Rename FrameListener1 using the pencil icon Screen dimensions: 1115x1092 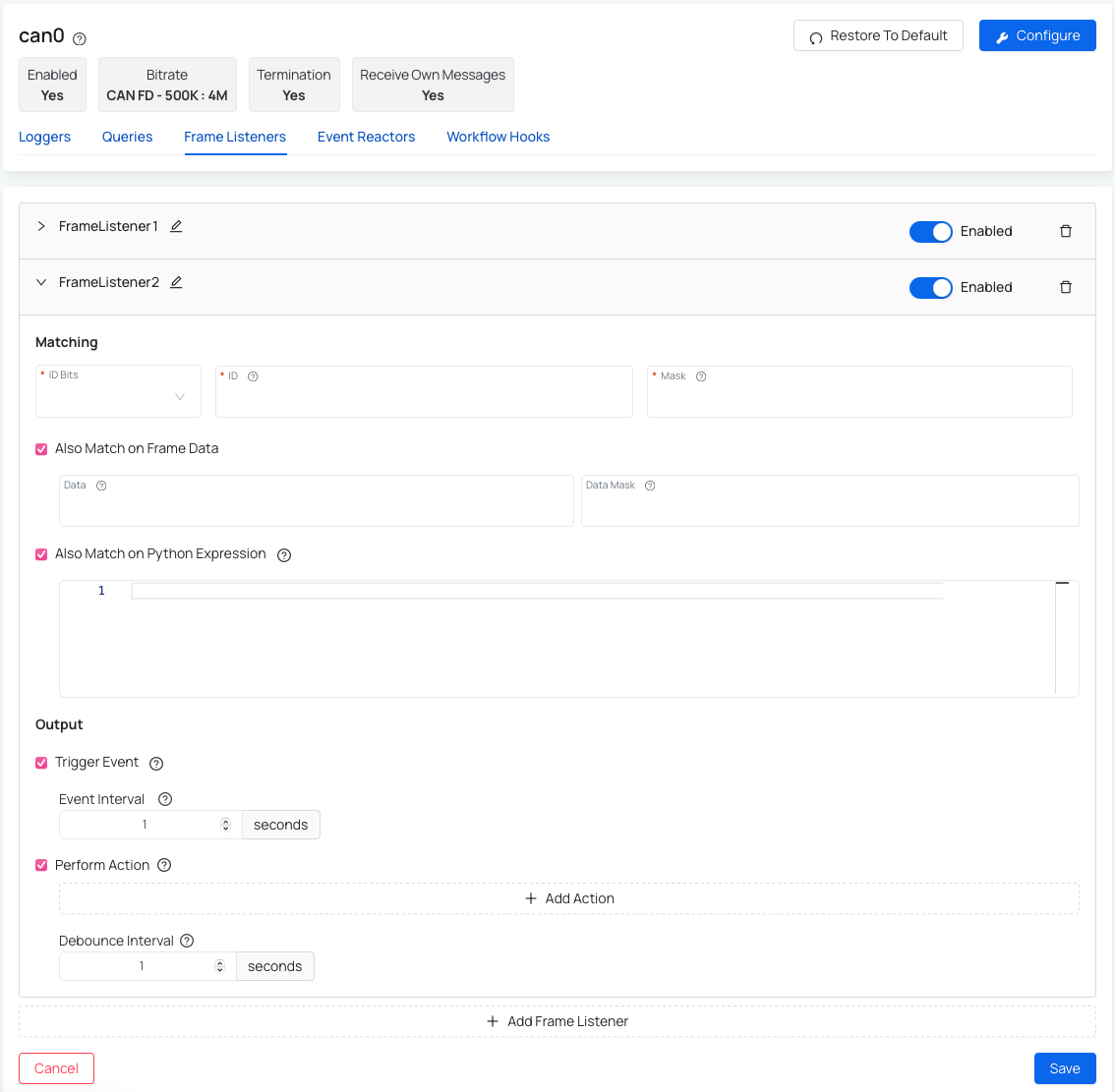(x=176, y=226)
